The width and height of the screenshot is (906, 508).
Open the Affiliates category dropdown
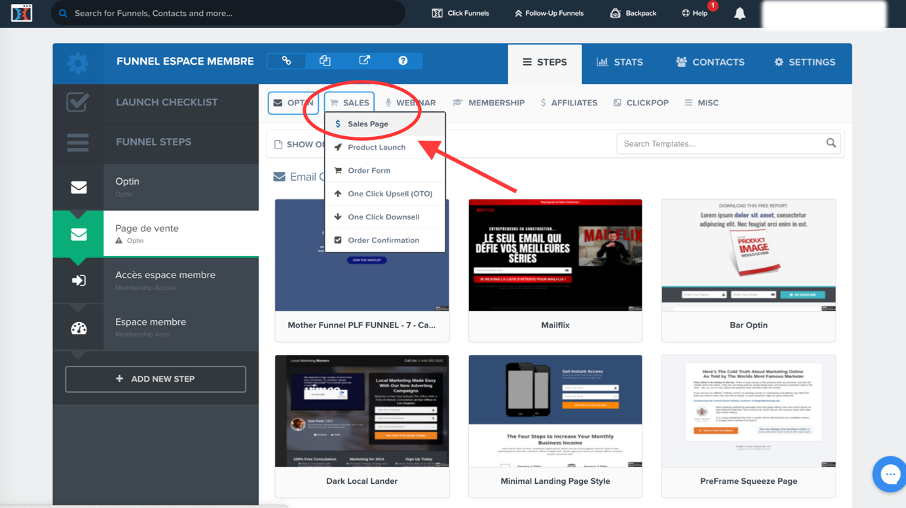pyautogui.click(x=569, y=103)
